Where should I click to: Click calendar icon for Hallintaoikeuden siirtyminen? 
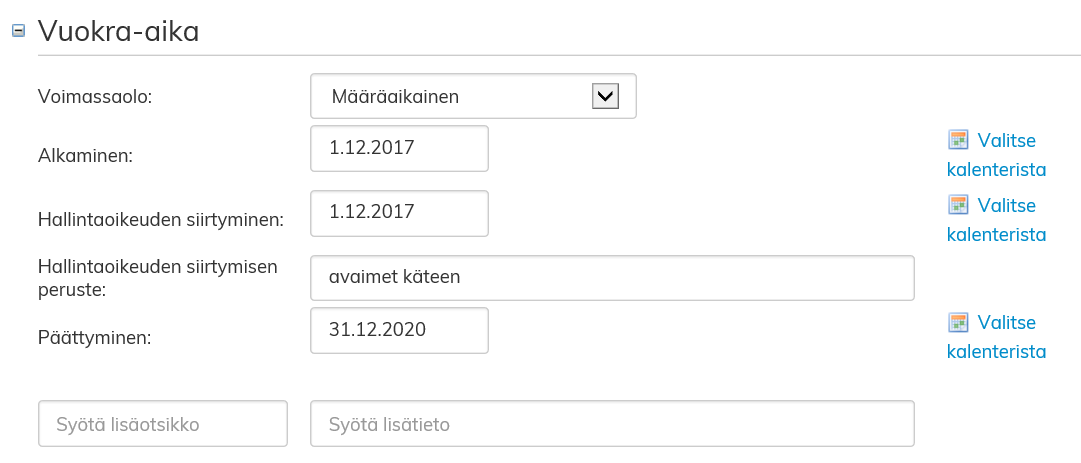[x=958, y=205]
